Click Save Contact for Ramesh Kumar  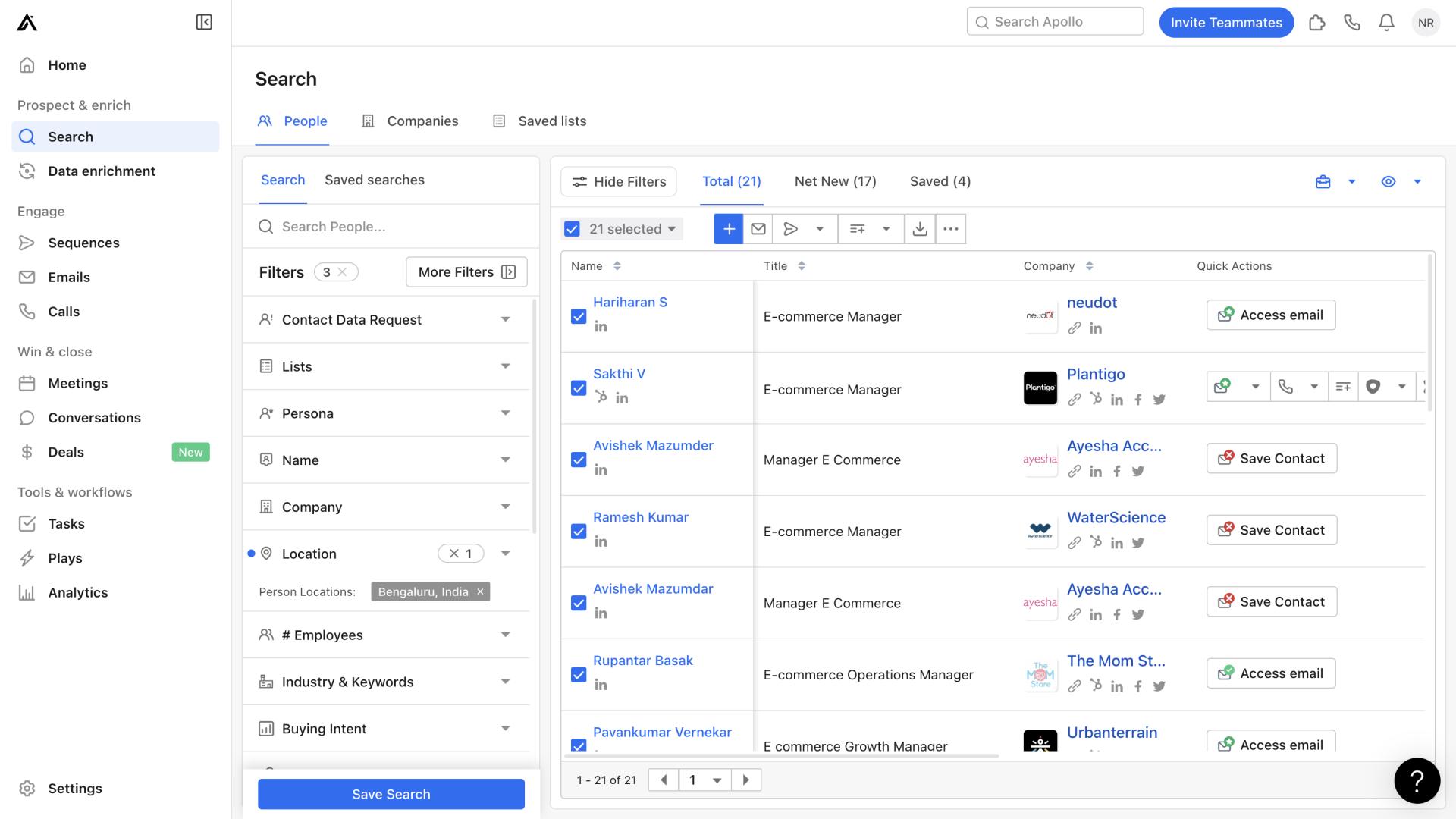point(1272,530)
